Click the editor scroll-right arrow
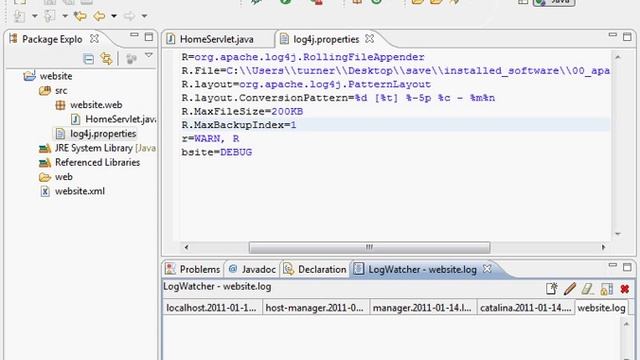This screenshot has width=640, height=360. pos(603,247)
